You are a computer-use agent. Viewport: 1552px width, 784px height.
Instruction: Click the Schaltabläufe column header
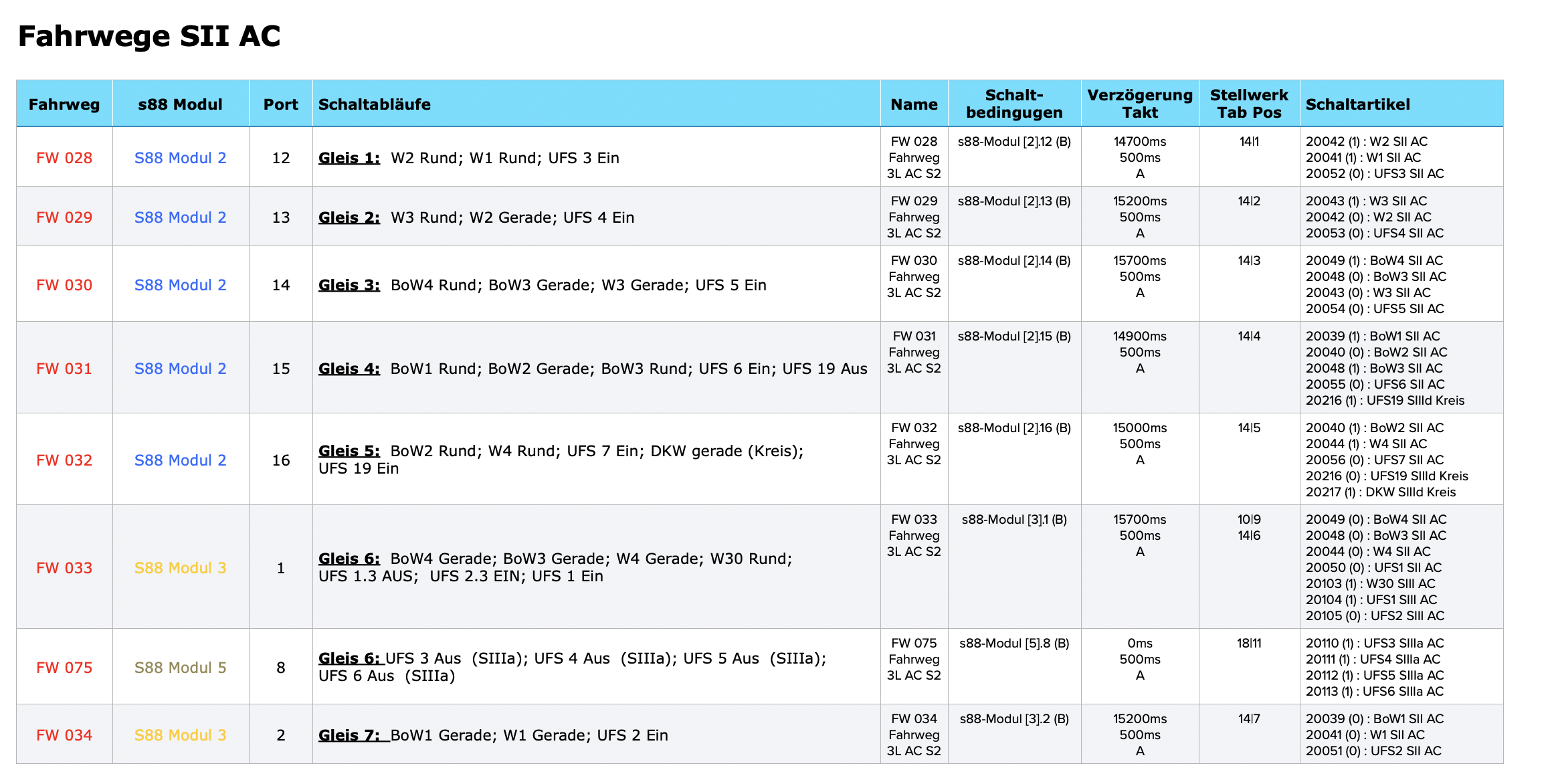click(x=374, y=104)
